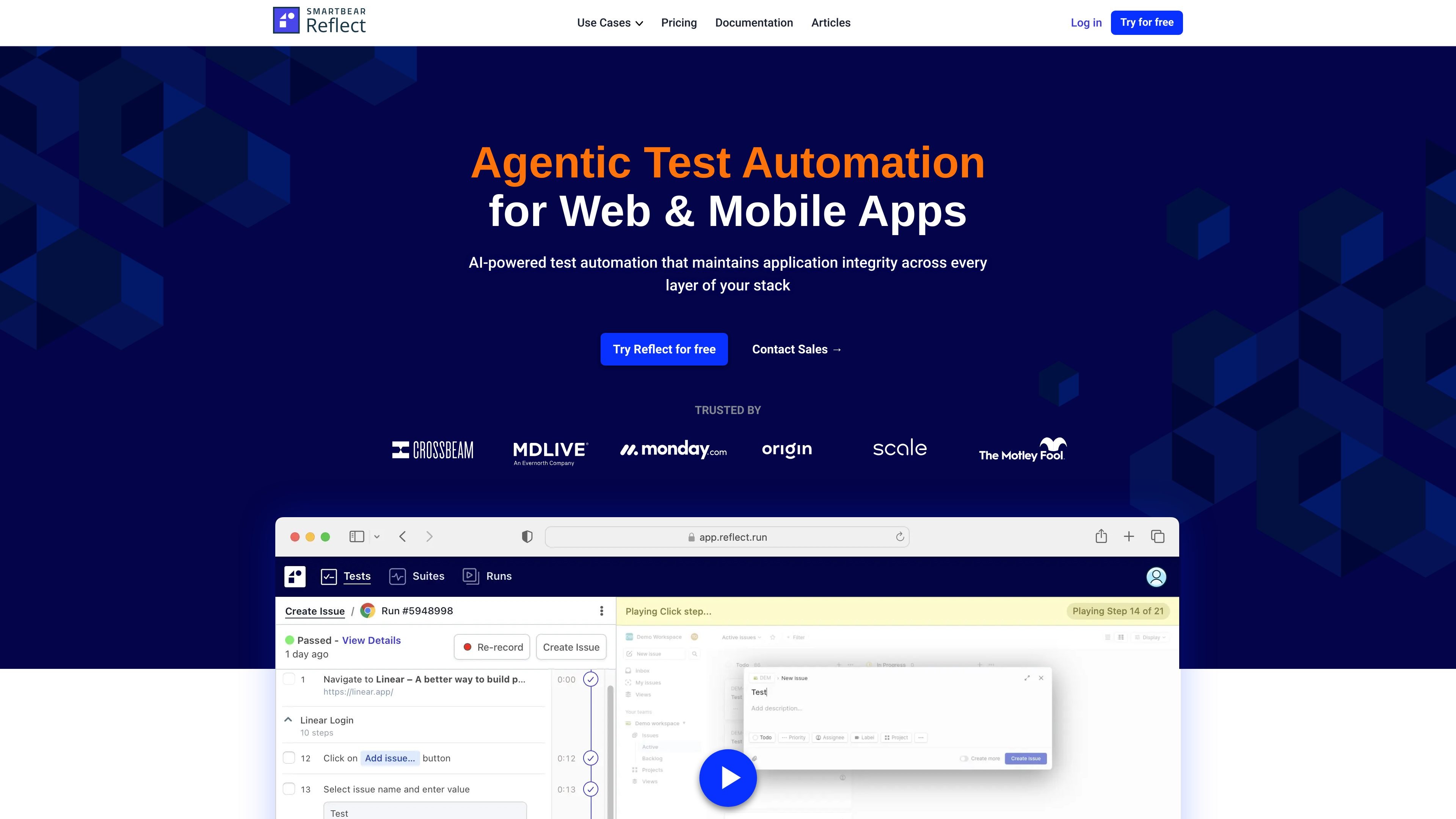
Task: Click the share icon in the browser toolbar
Action: point(1101,536)
